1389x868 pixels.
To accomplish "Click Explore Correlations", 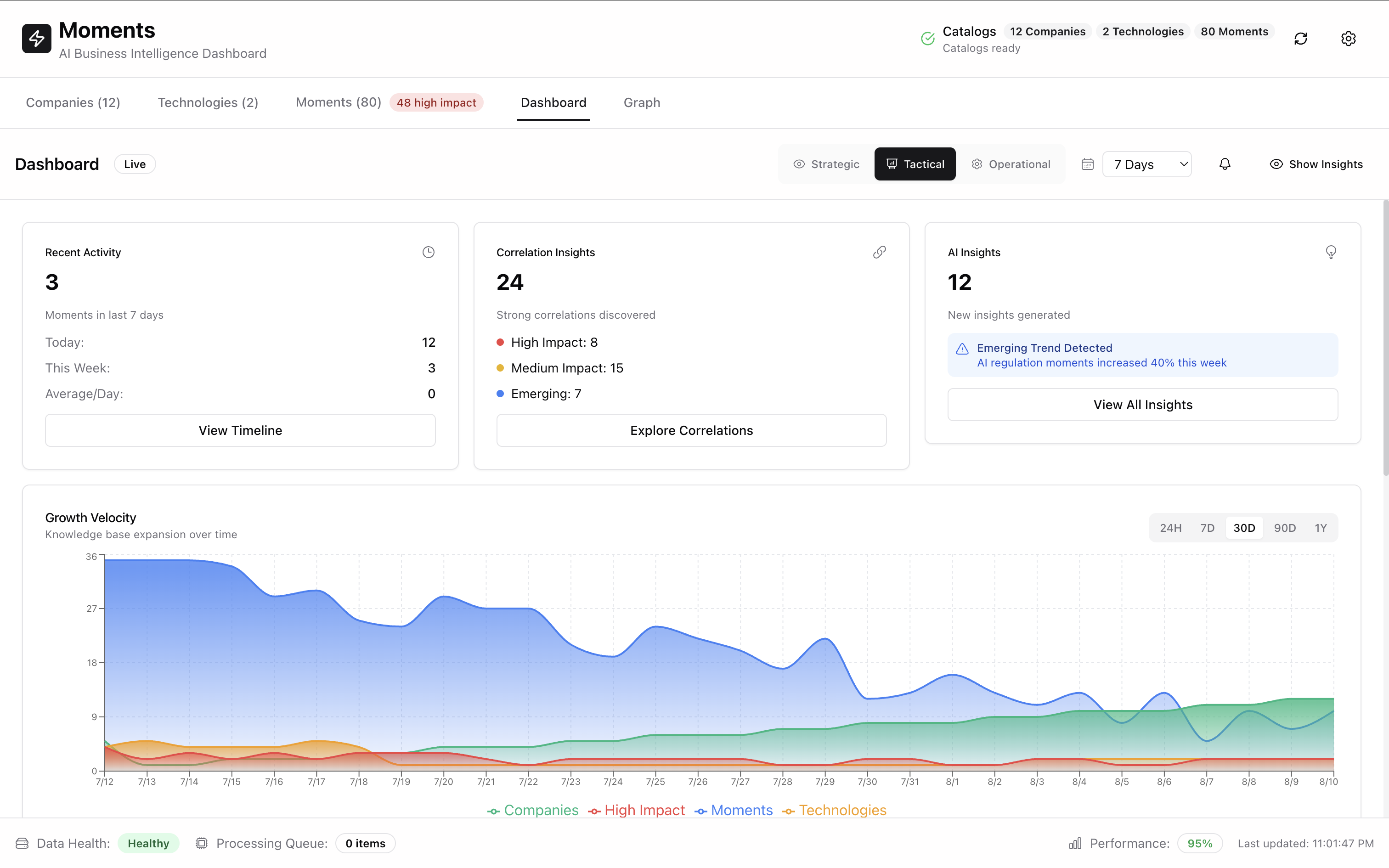I will [x=691, y=430].
